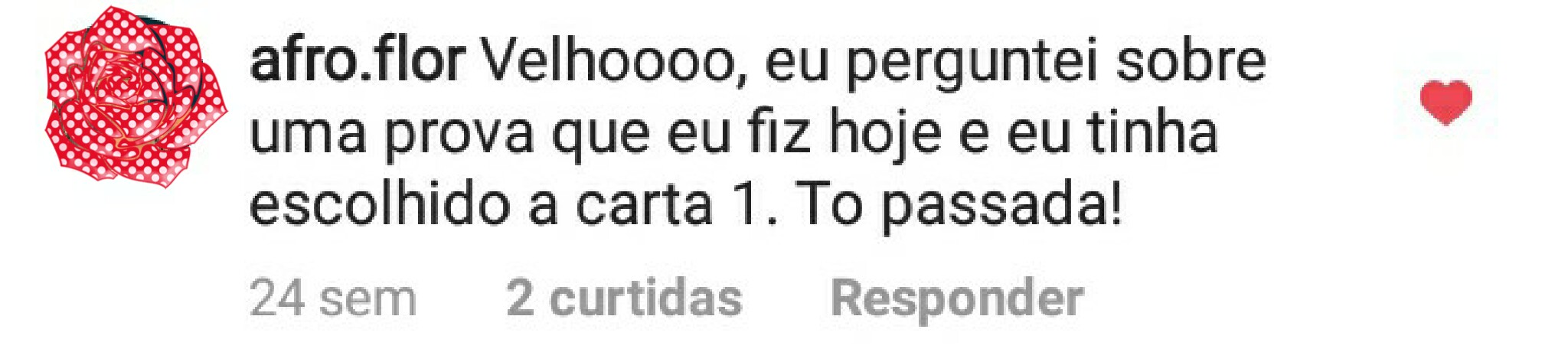This screenshot has width=1568, height=352.
Task: Click the word Velhoooo in the comment
Action: point(616,63)
